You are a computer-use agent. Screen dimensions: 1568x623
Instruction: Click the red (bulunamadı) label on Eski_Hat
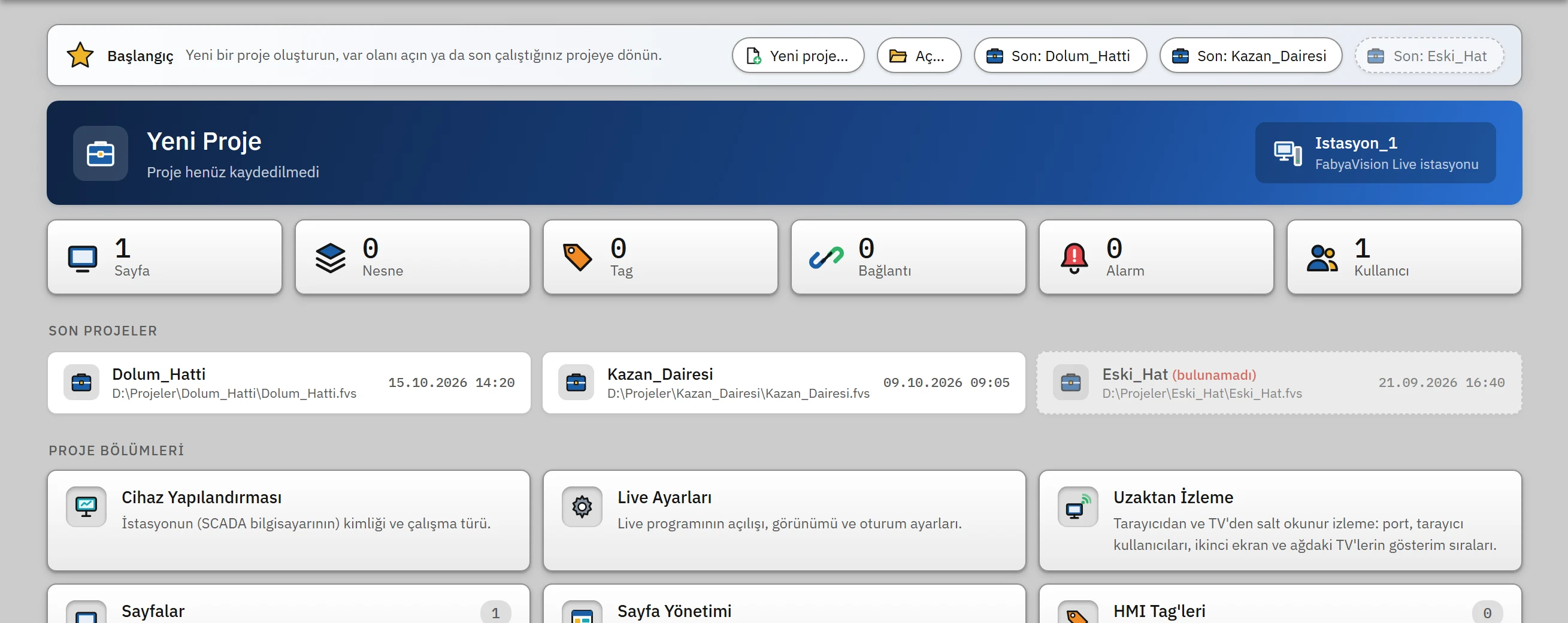[1214, 375]
